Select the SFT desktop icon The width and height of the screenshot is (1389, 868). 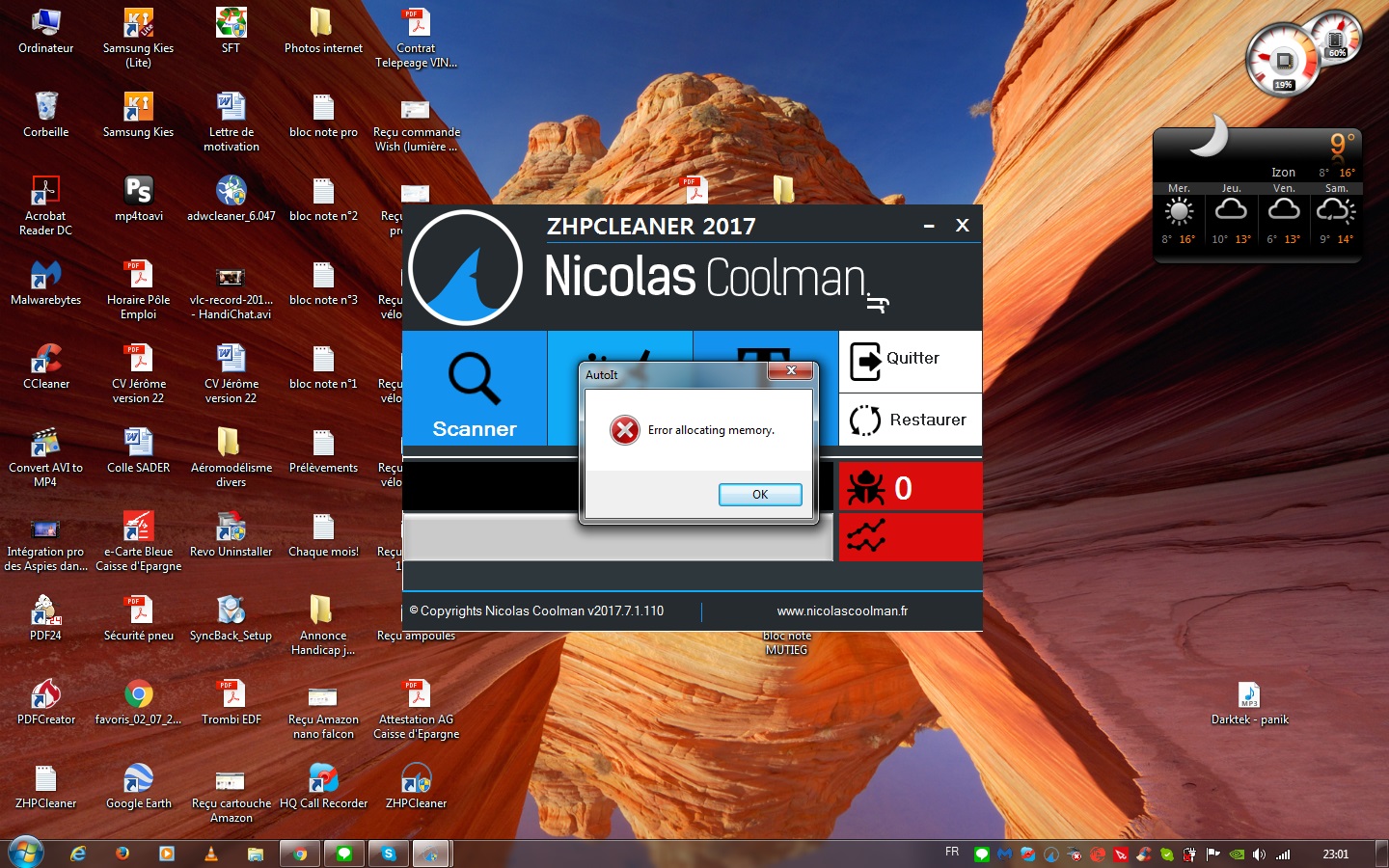pos(231,31)
